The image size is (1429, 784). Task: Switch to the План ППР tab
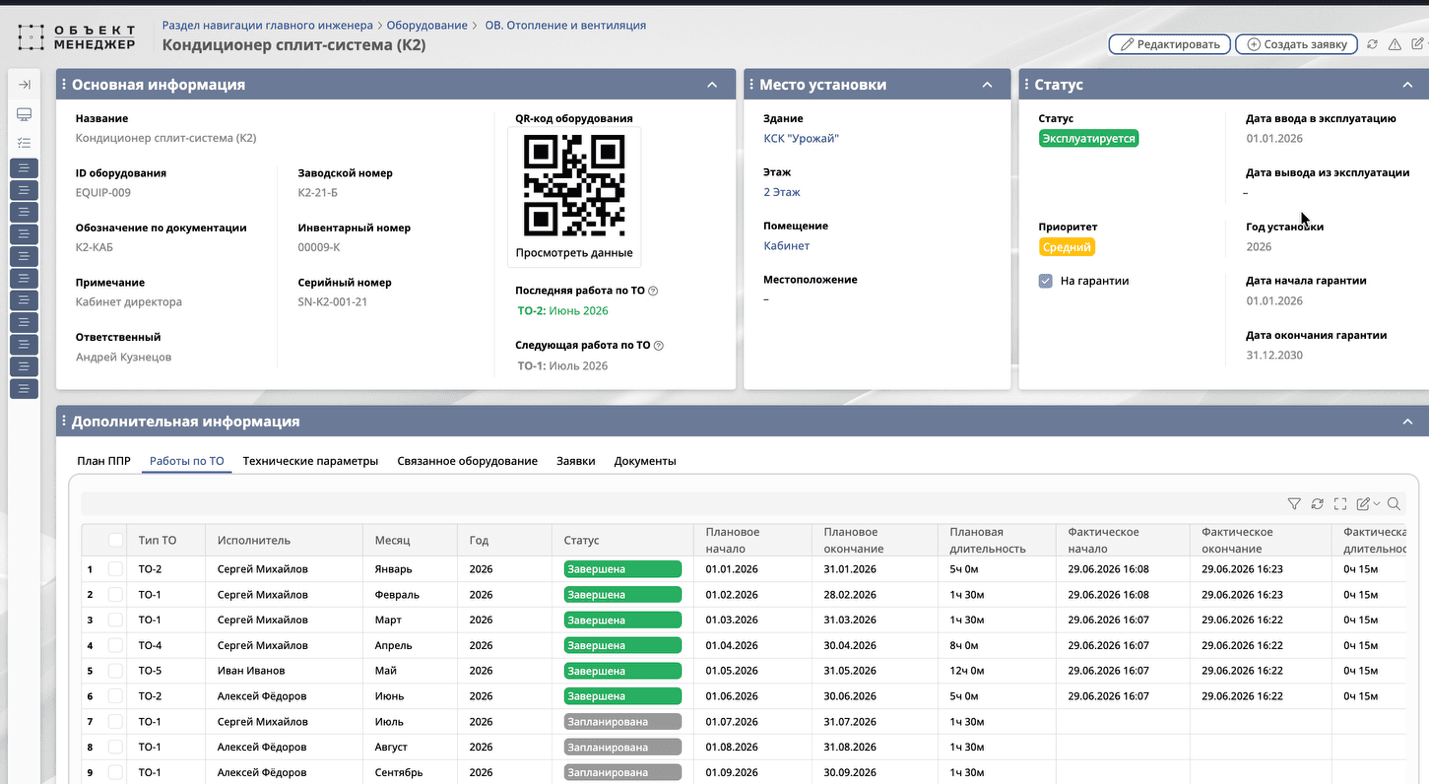(x=104, y=461)
